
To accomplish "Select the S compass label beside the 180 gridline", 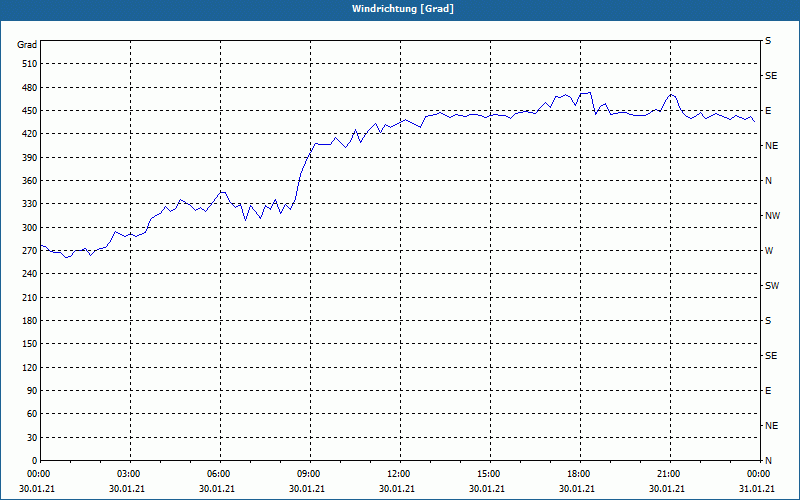I will pyautogui.click(x=768, y=321).
